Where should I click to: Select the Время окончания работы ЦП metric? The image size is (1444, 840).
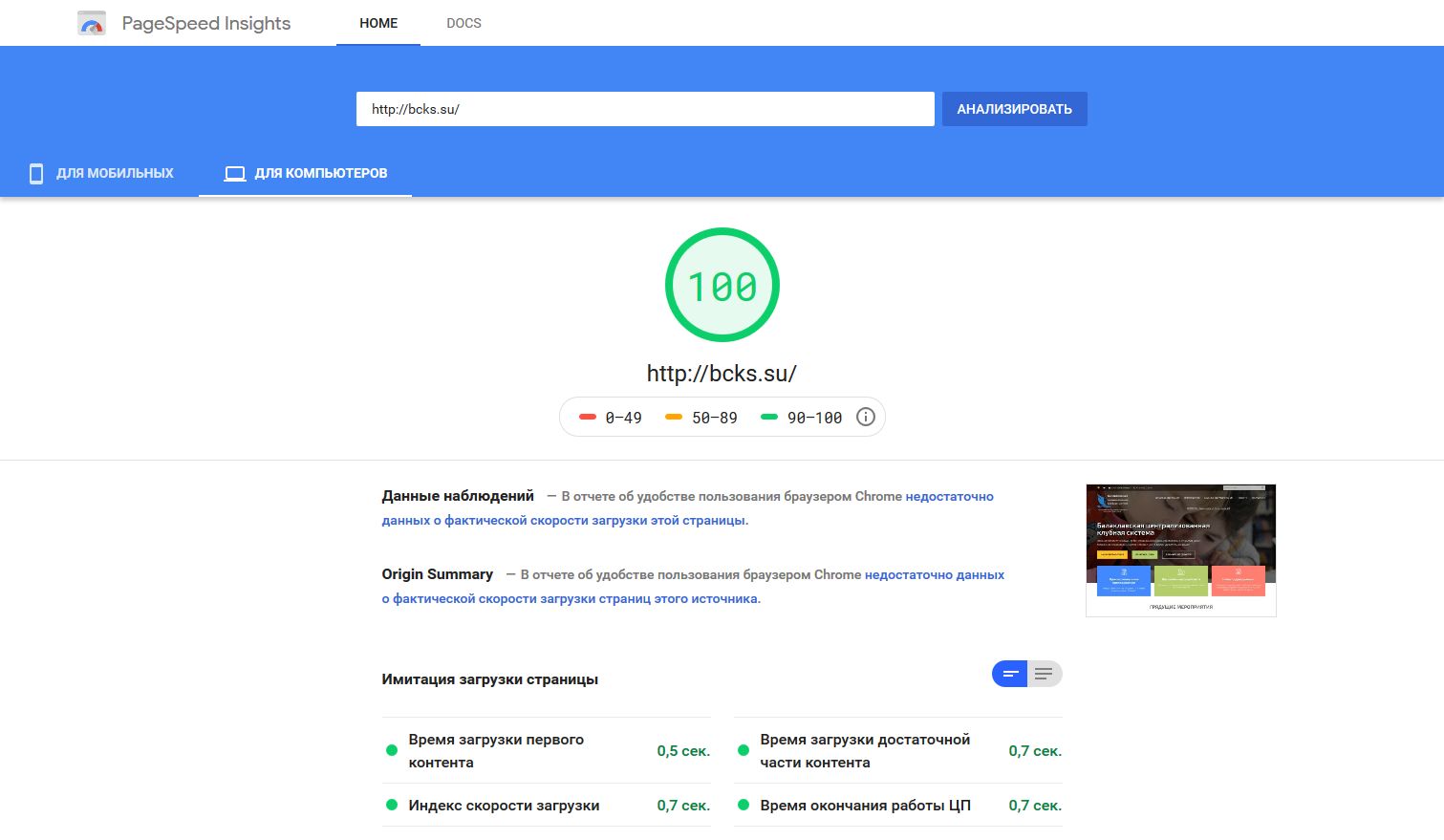click(898, 806)
